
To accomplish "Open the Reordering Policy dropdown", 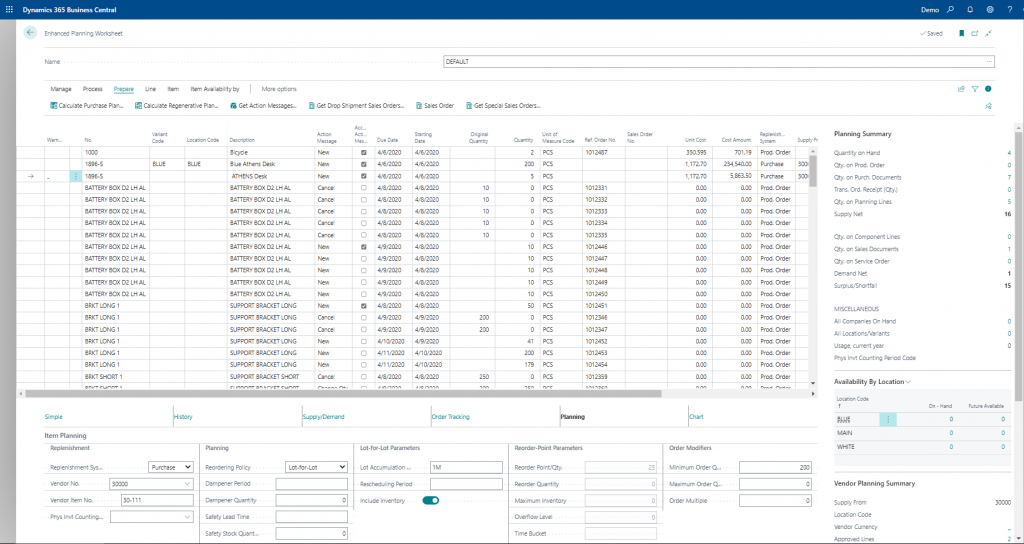I will 315,467.
